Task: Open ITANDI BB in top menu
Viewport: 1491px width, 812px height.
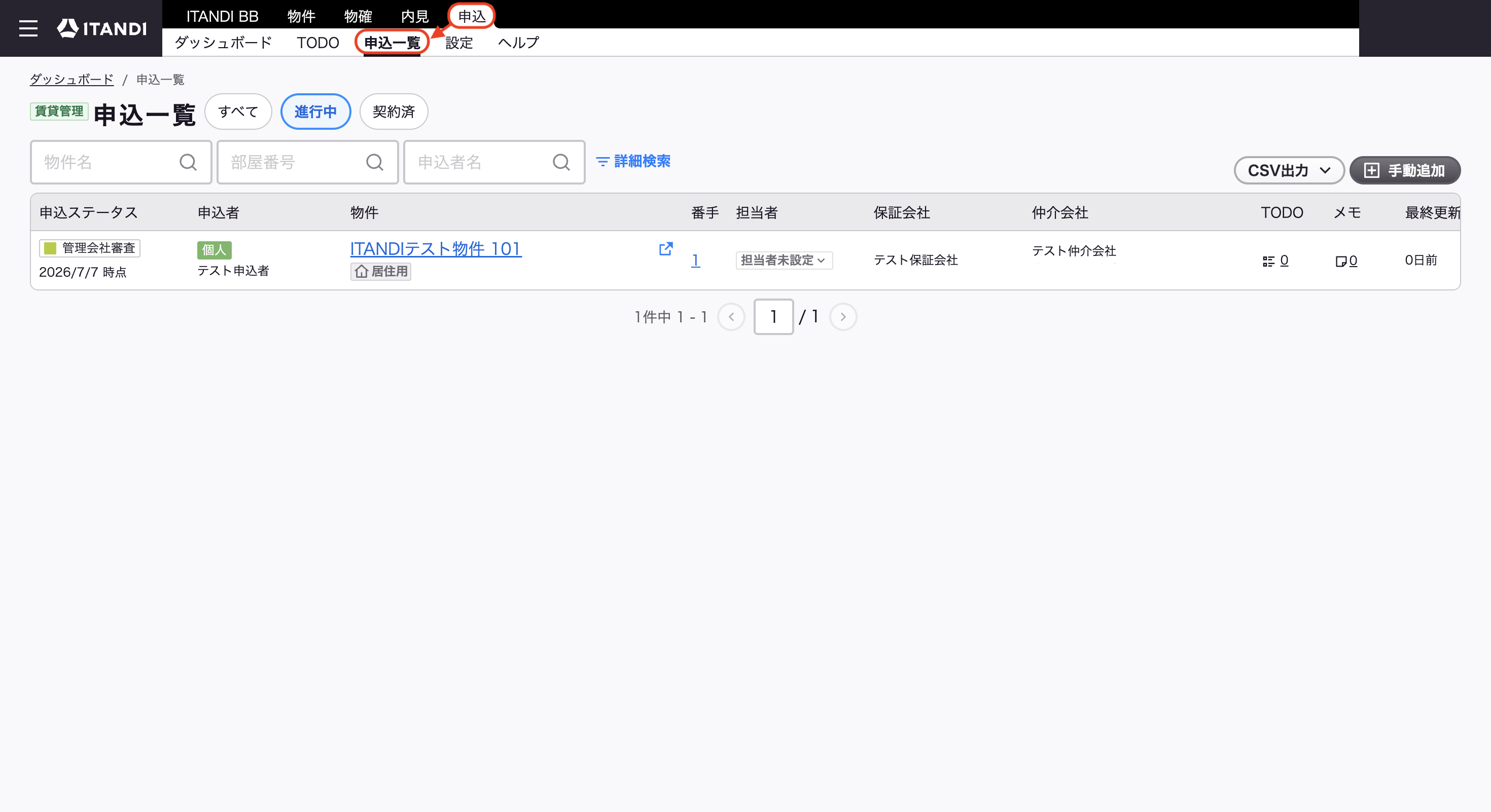Action: click(x=222, y=16)
